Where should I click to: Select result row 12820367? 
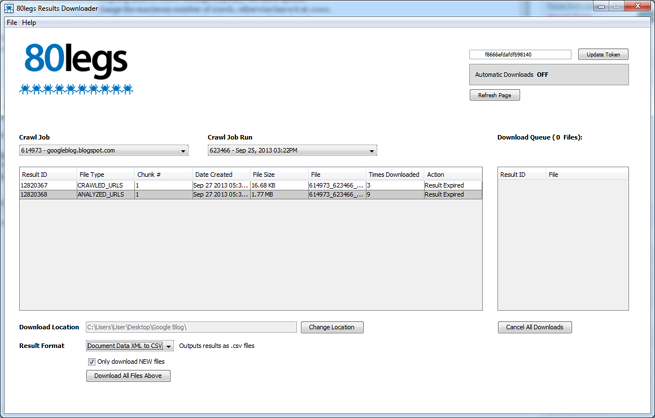(x=251, y=185)
